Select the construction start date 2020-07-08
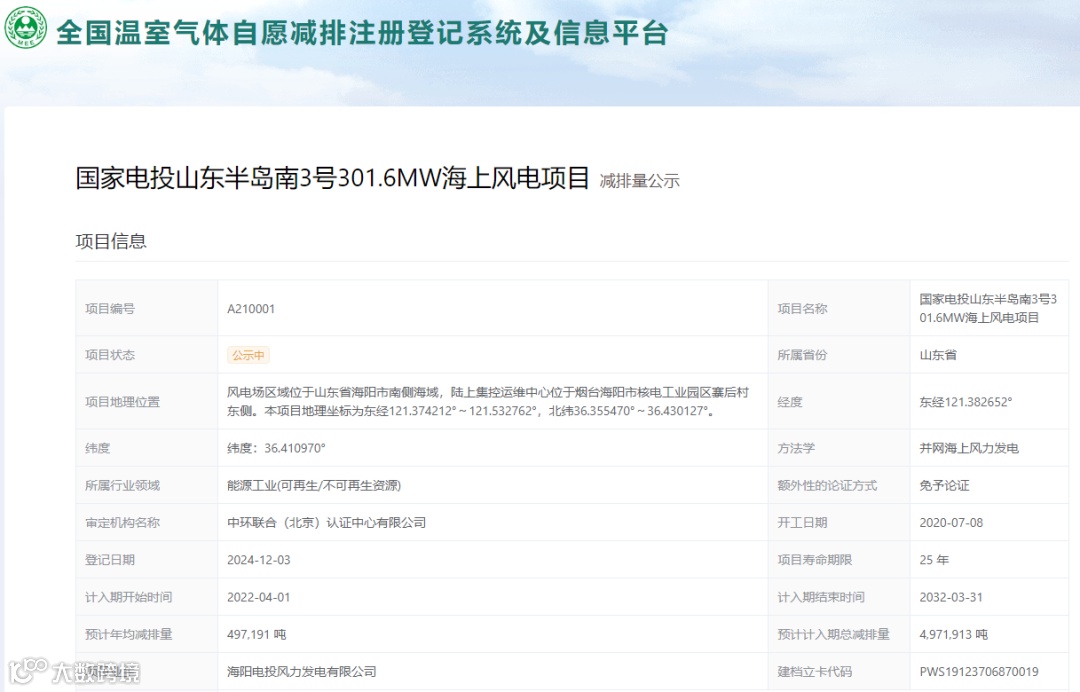Screen dimensions: 1080x692 (x=951, y=523)
